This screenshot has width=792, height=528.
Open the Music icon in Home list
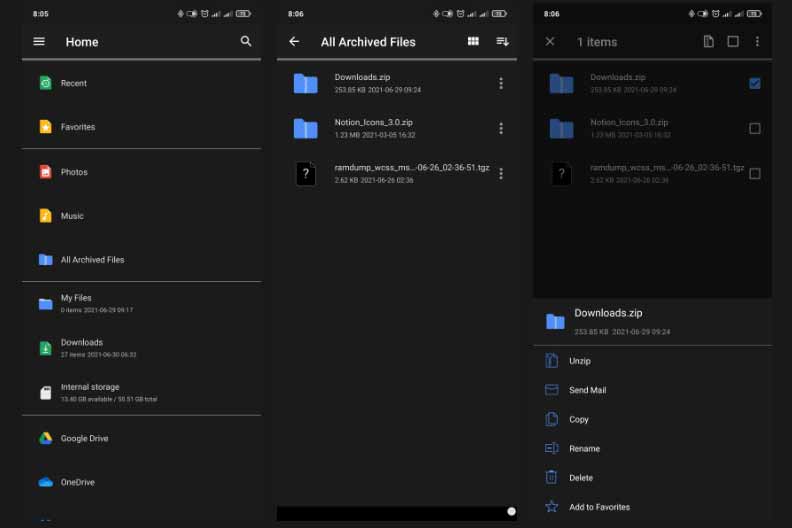[45, 216]
